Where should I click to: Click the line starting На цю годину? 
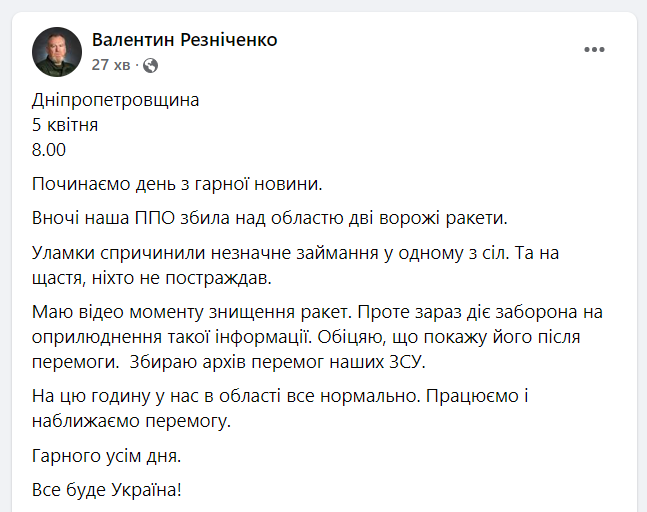pyautogui.click(x=280, y=396)
